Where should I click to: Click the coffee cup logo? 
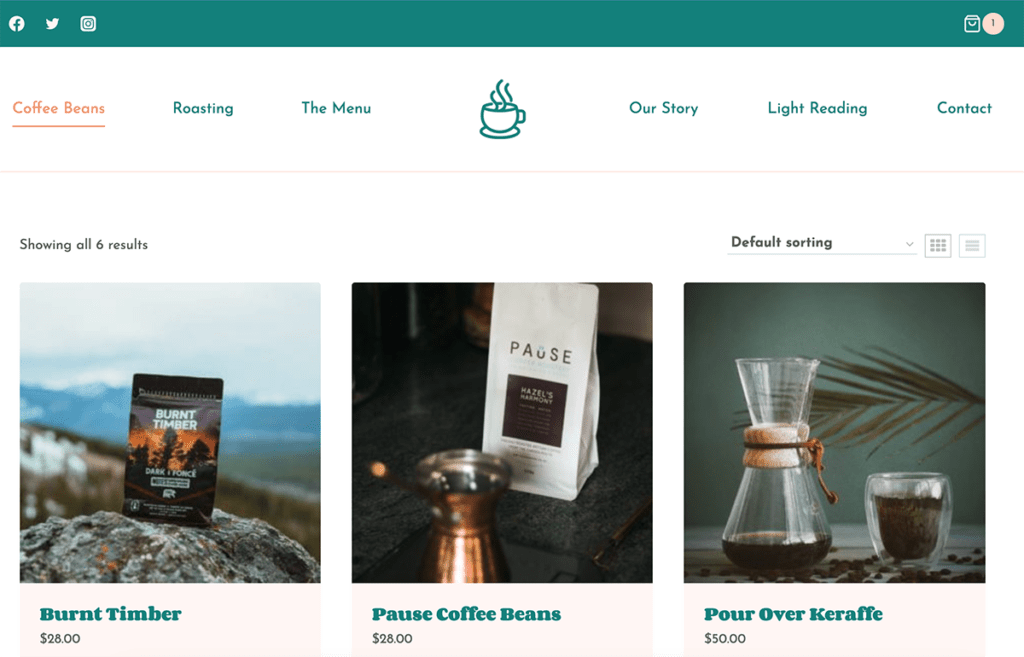pos(502,109)
